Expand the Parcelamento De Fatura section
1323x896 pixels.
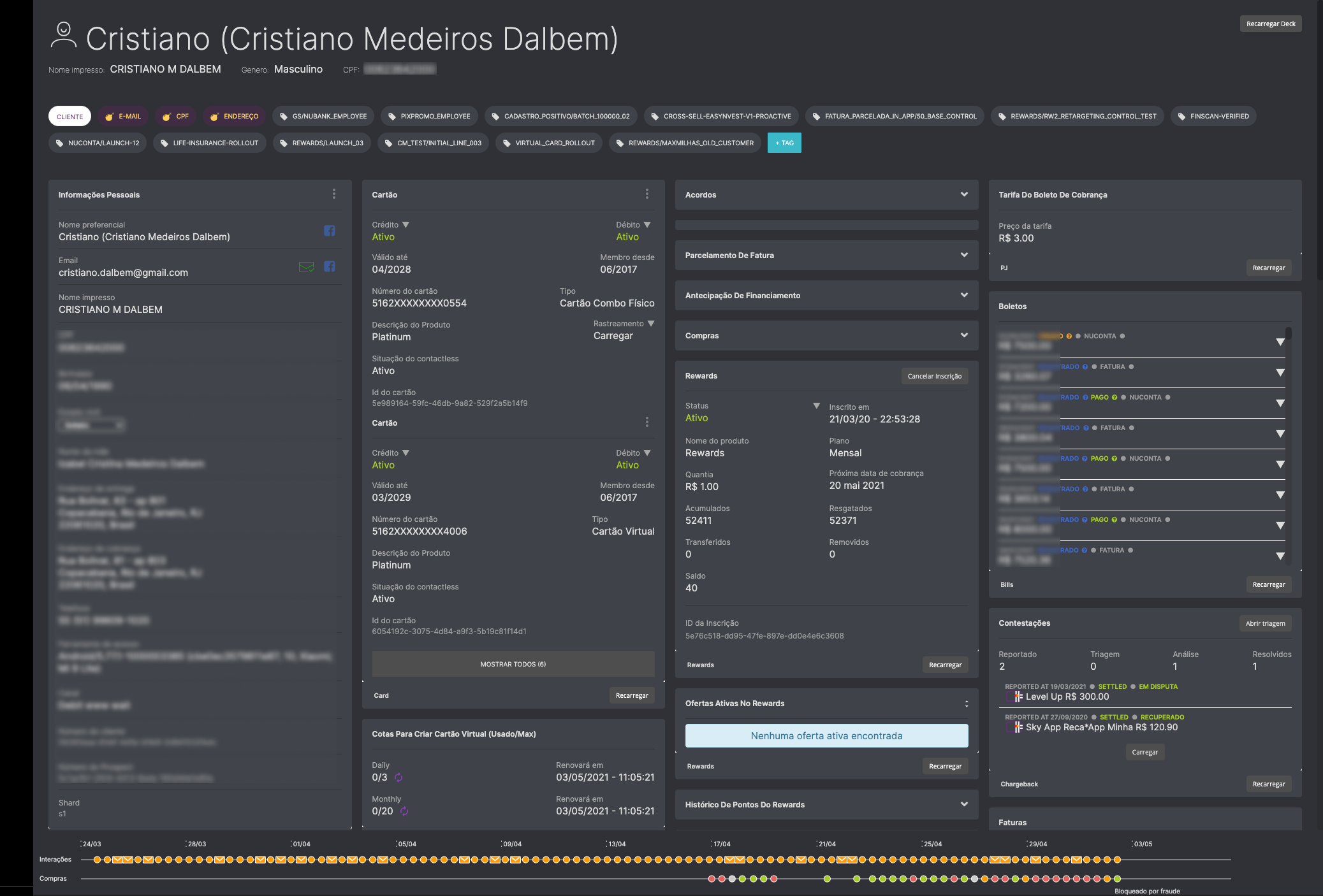[963, 255]
